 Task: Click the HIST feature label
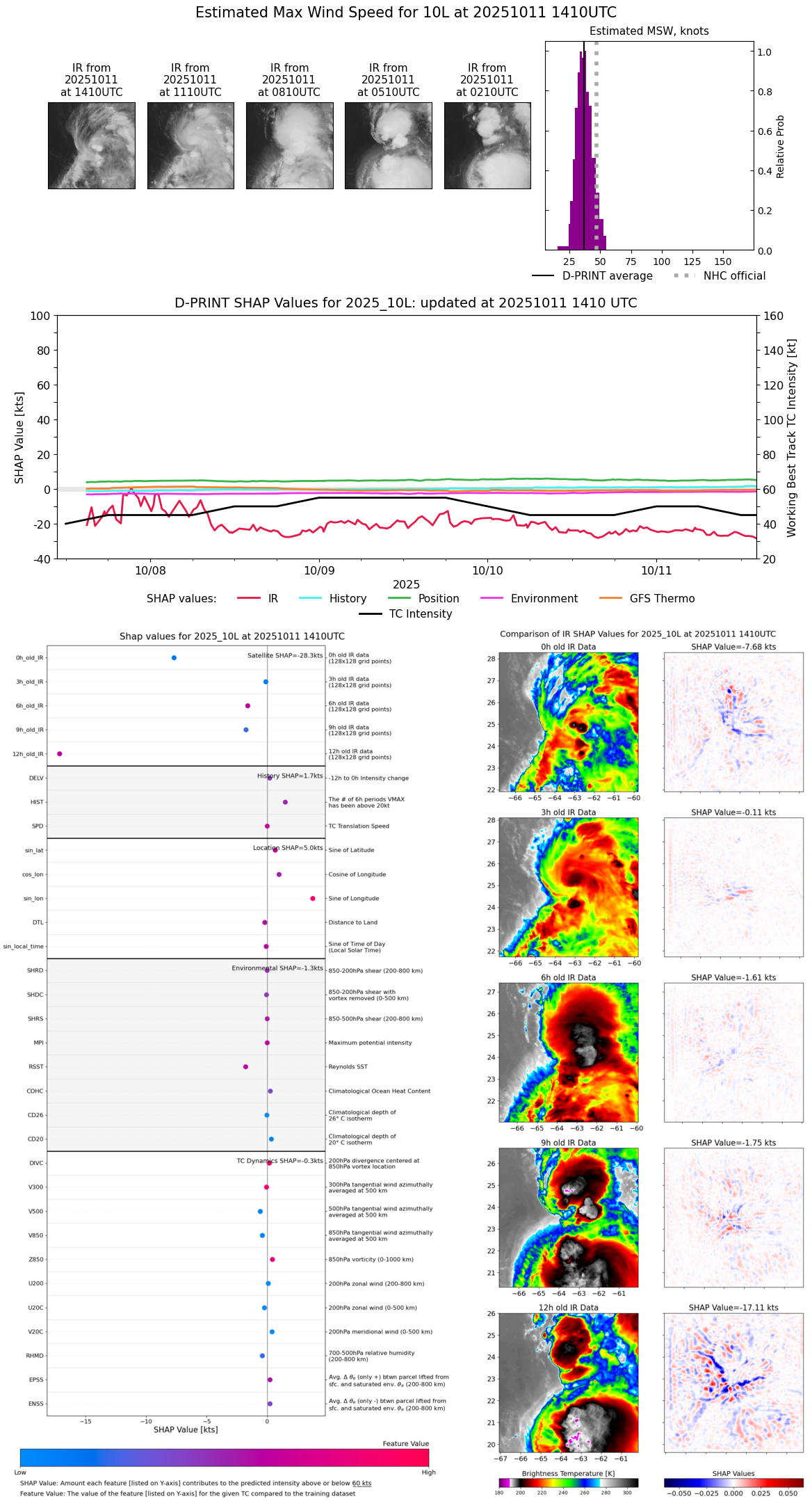(x=37, y=802)
